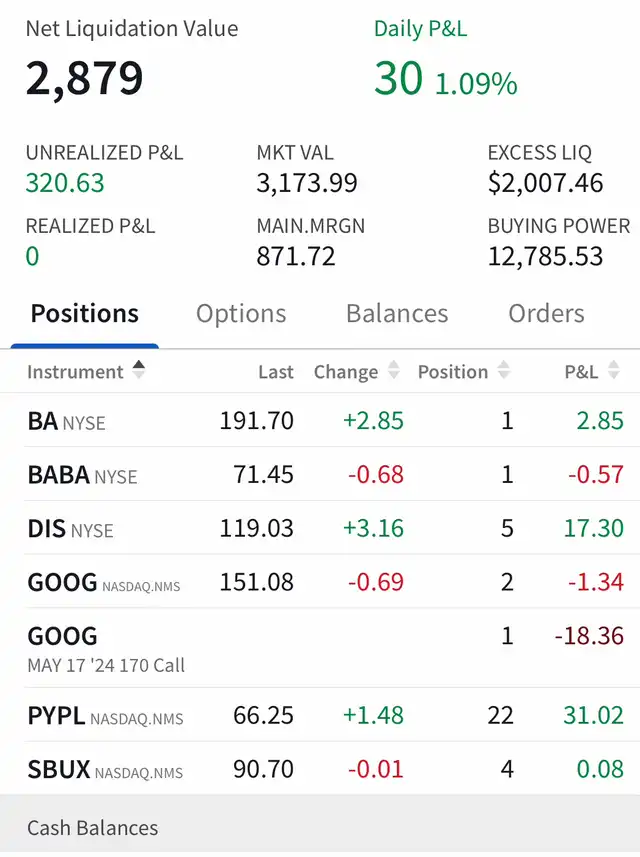This screenshot has width=640, height=857.
Task: Go to the Orders tab
Action: [x=546, y=314]
